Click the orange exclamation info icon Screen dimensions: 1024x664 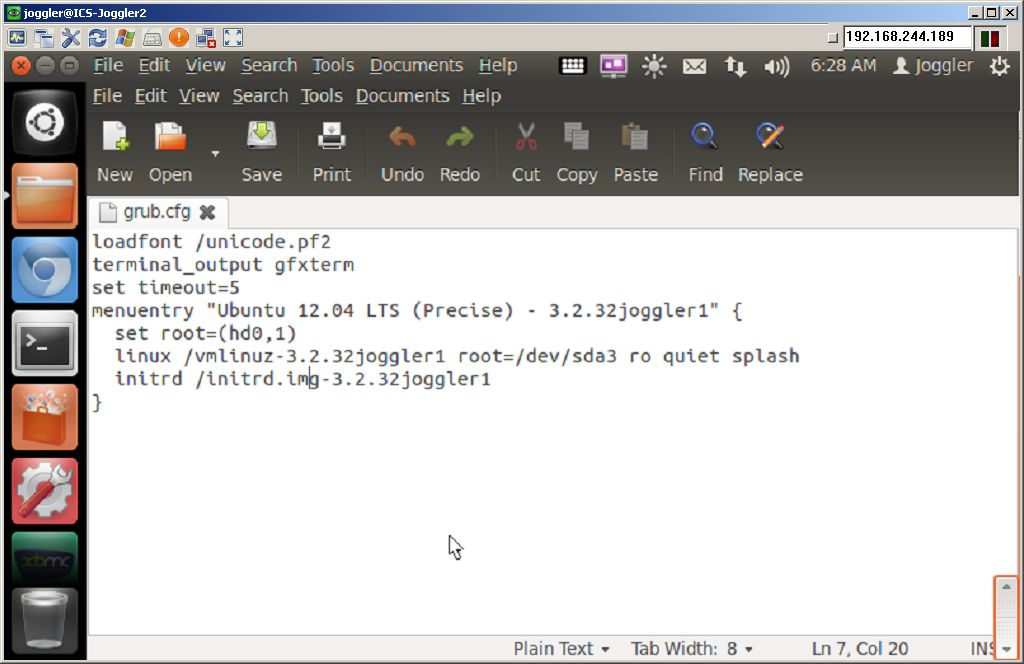click(x=178, y=38)
